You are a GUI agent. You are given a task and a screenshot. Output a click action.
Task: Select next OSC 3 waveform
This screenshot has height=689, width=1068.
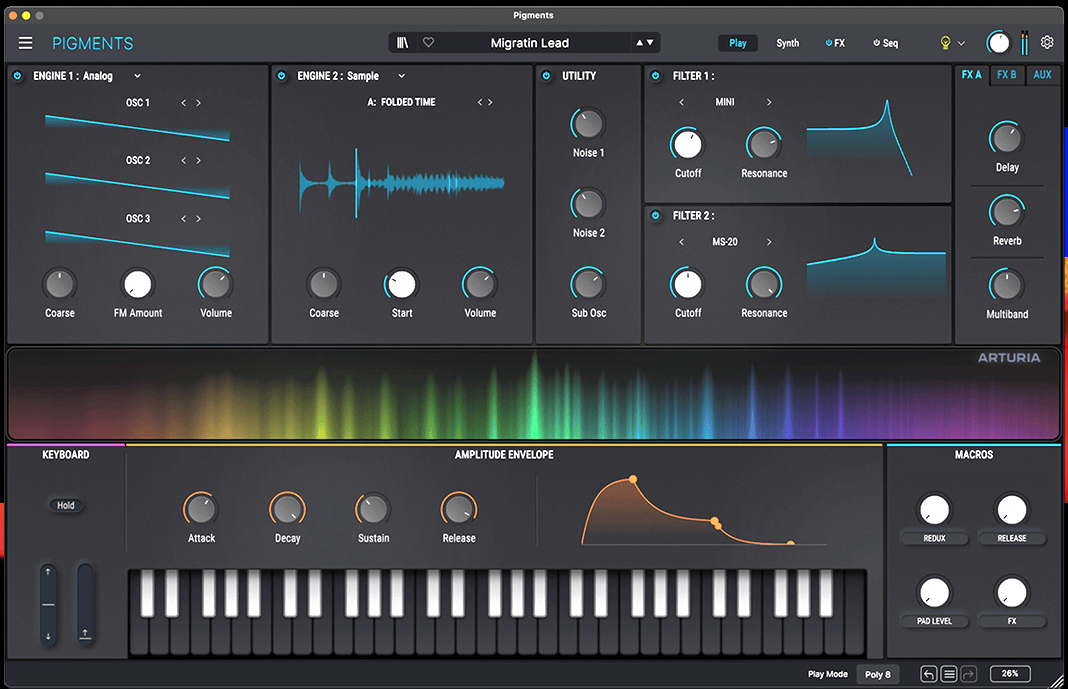[198, 219]
